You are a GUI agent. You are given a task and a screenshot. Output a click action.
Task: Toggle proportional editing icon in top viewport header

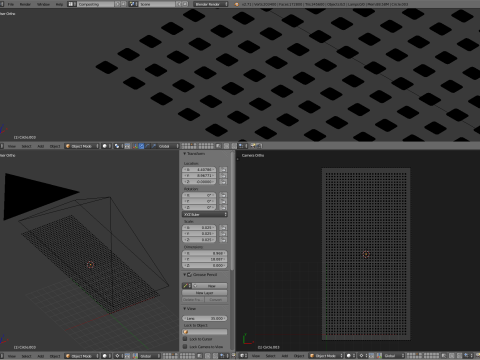[x=226, y=146]
